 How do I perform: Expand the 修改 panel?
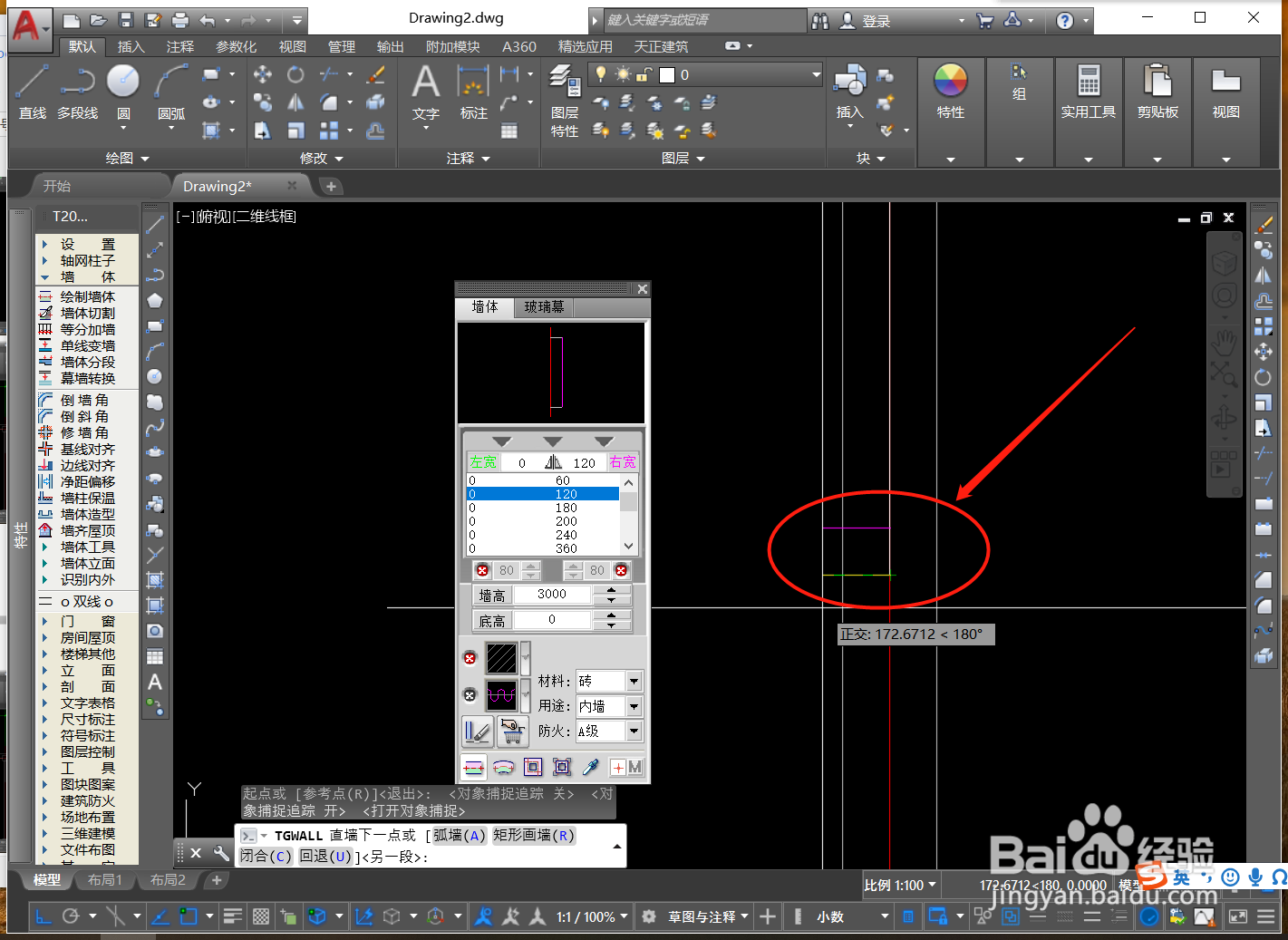click(322, 158)
